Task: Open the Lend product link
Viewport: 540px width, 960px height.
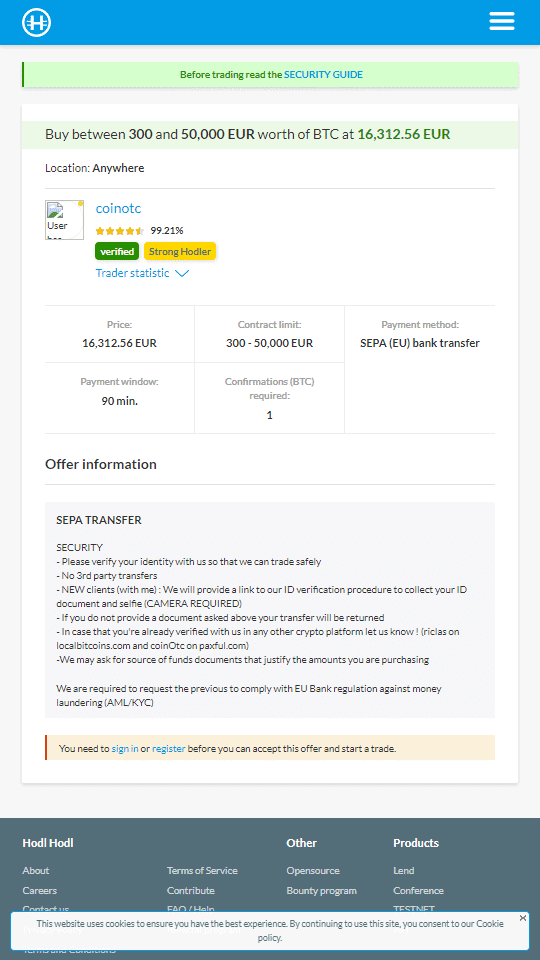Action: (x=403, y=871)
